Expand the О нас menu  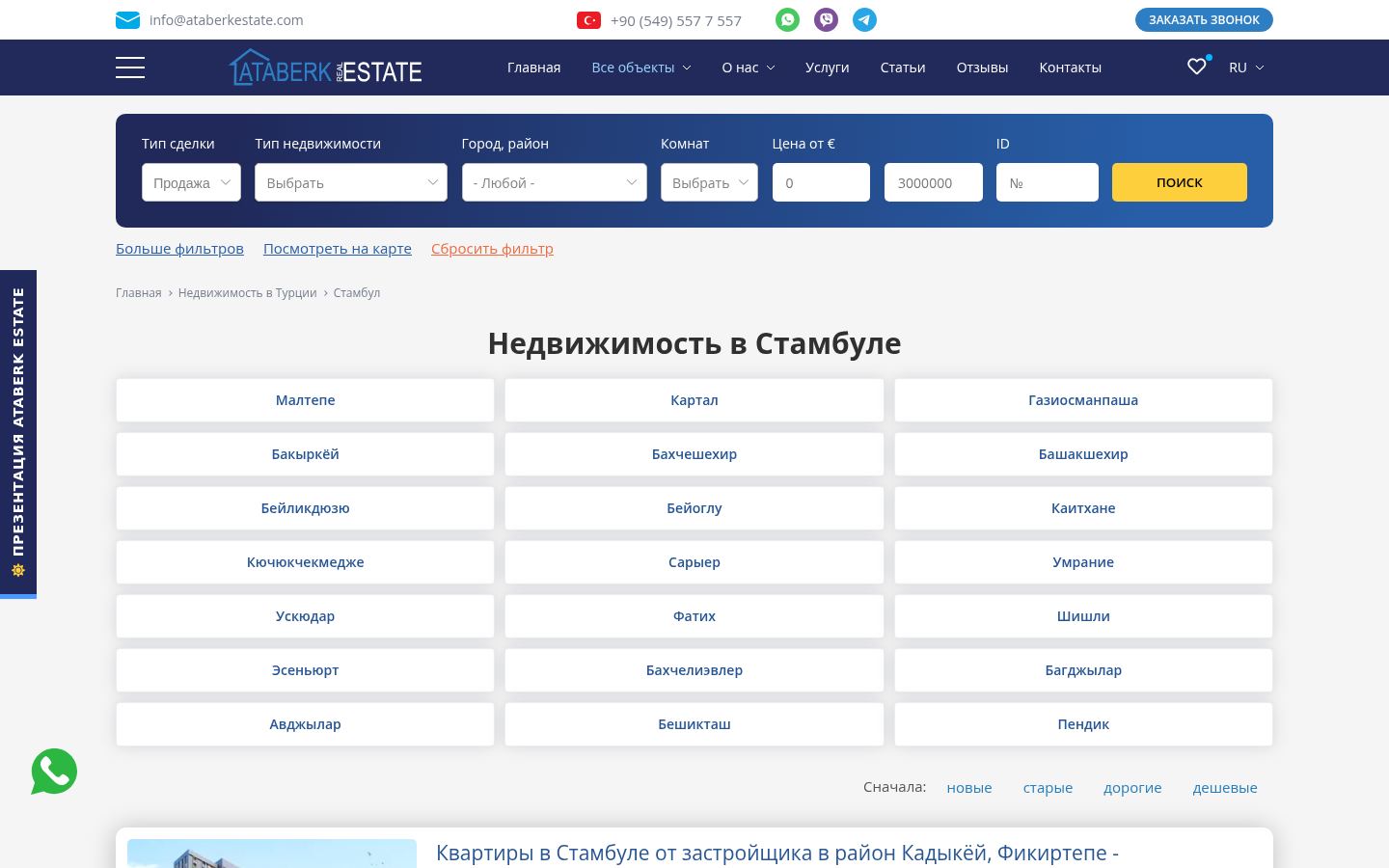pyautogui.click(x=749, y=68)
